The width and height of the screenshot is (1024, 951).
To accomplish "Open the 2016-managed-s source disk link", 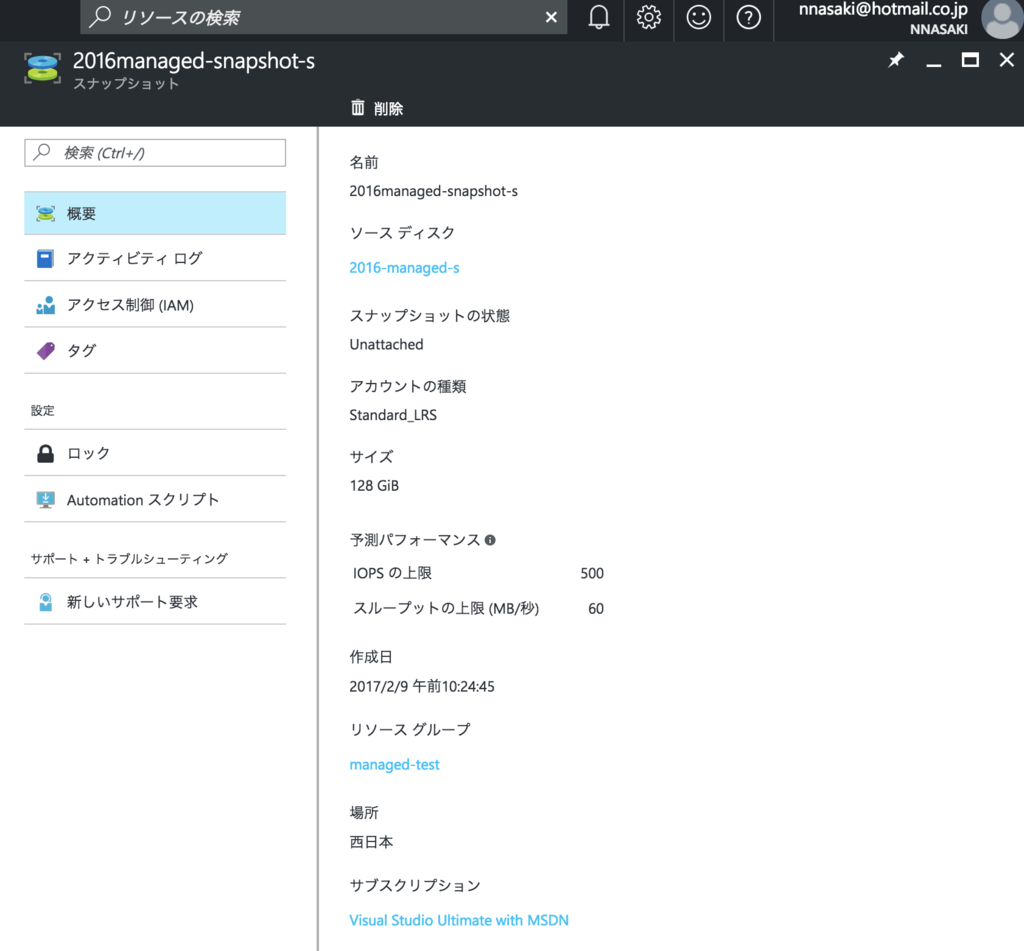I will 404,268.
